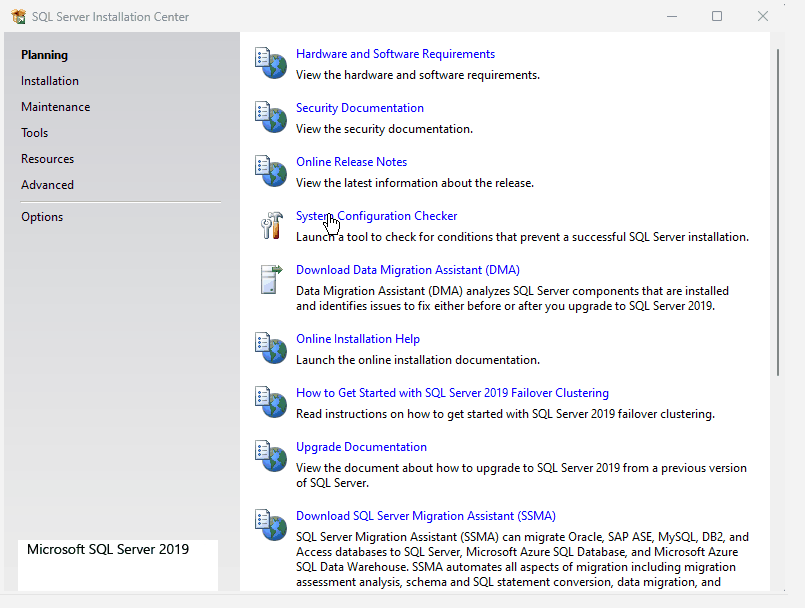Image resolution: width=805 pixels, height=608 pixels.
Task: Click the vertical scrollbar thumb
Action: coord(778,213)
